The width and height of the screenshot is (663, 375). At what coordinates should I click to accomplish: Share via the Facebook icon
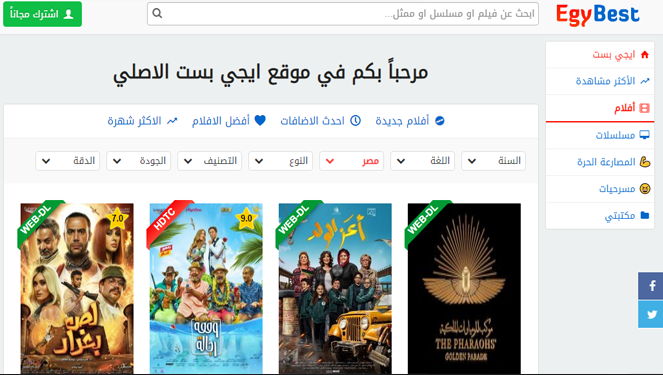(651, 286)
